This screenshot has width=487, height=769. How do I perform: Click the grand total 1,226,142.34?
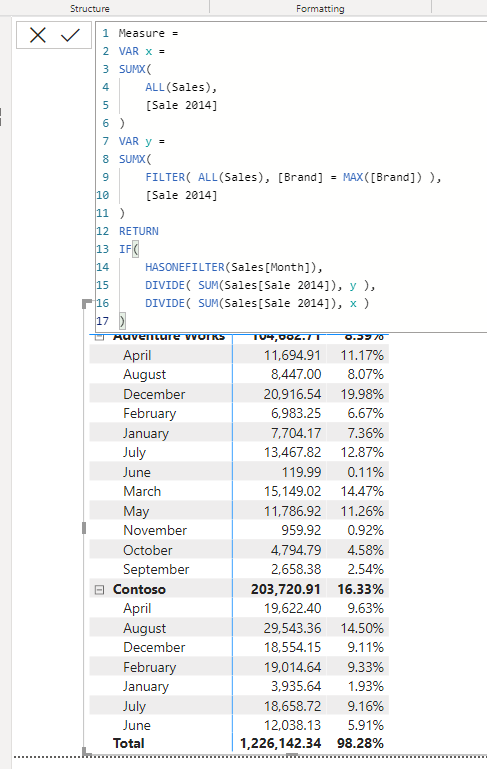[x=281, y=743]
